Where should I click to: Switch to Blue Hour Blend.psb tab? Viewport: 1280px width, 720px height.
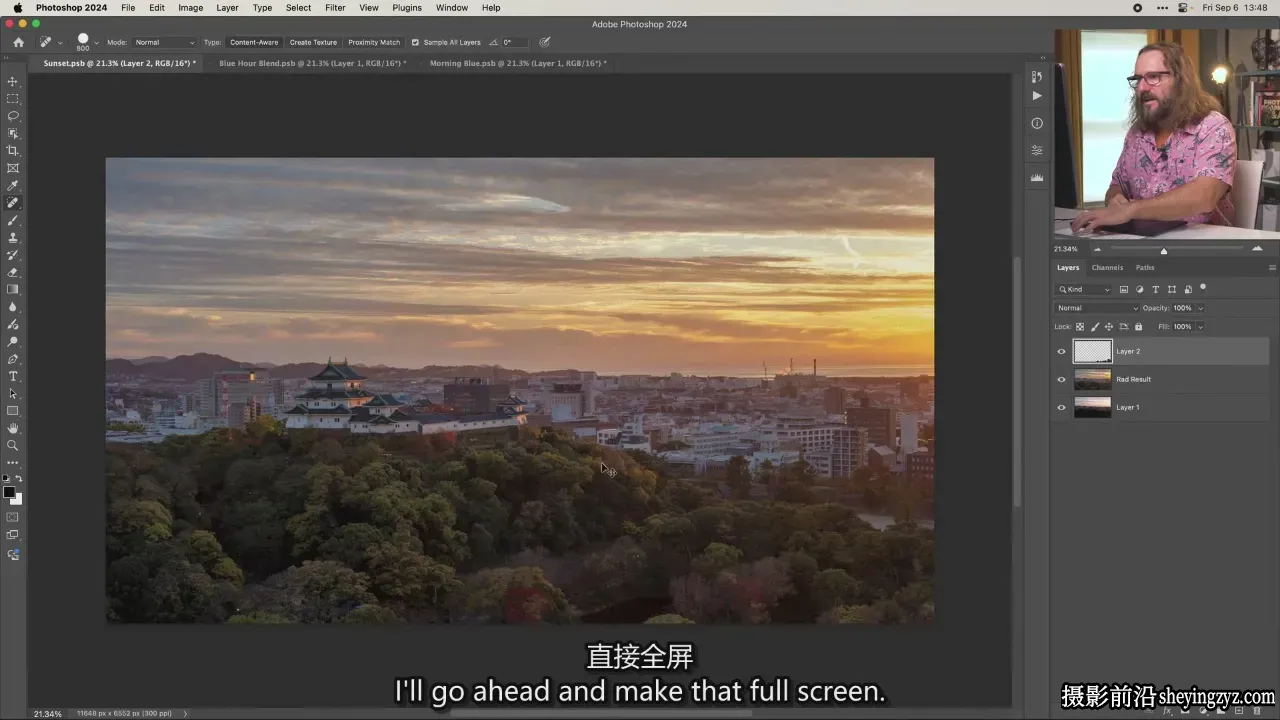(313, 63)
